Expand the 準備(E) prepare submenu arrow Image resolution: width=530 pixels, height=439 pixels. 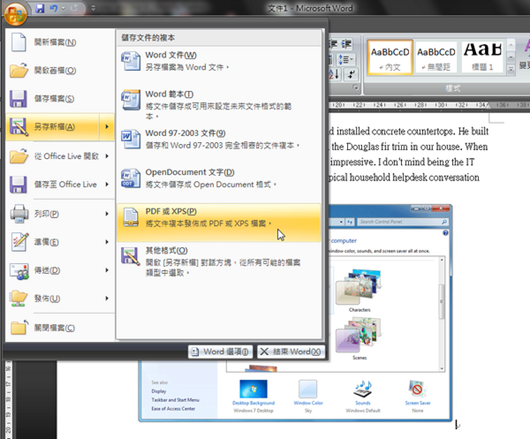107,242
